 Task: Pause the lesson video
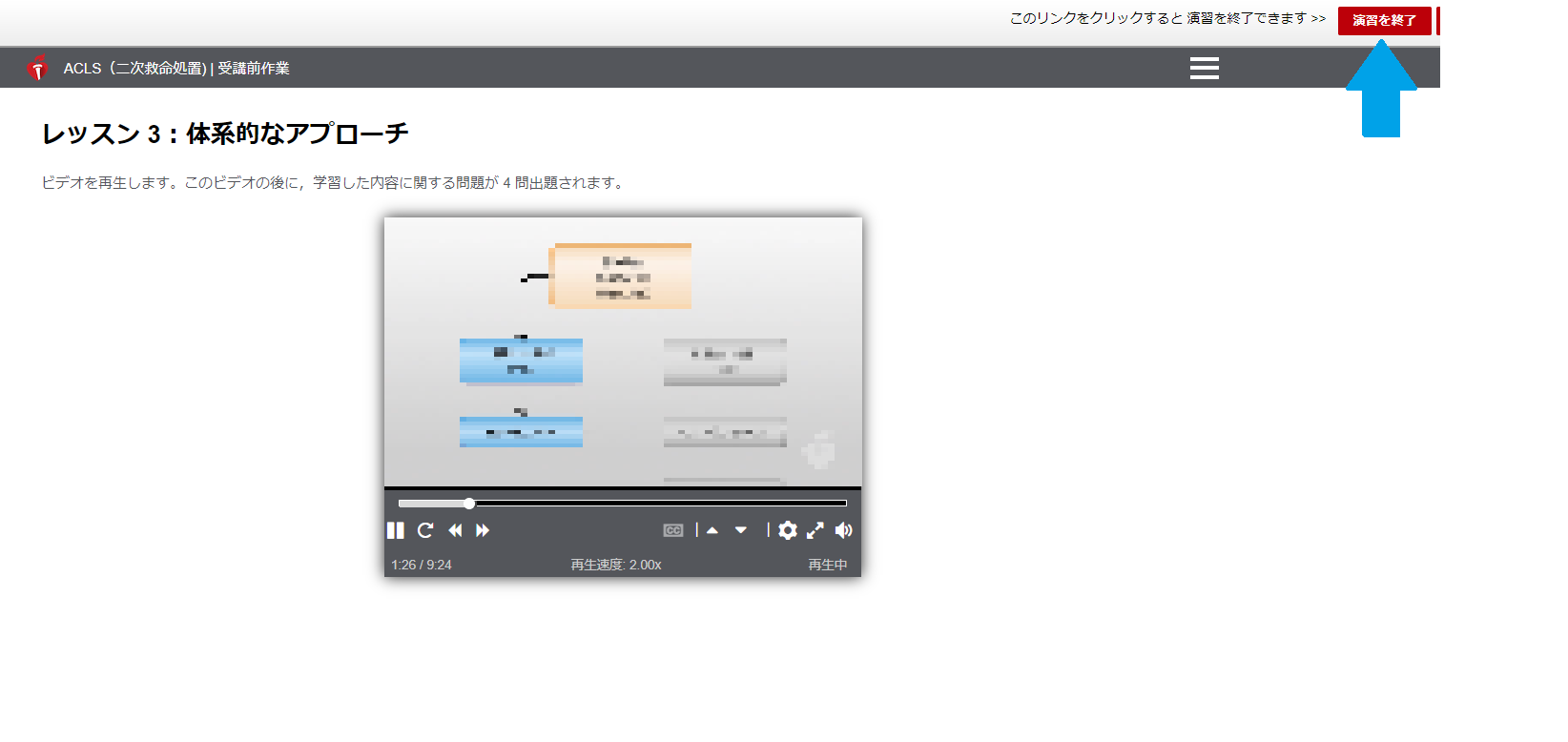(x=396, y=530)
